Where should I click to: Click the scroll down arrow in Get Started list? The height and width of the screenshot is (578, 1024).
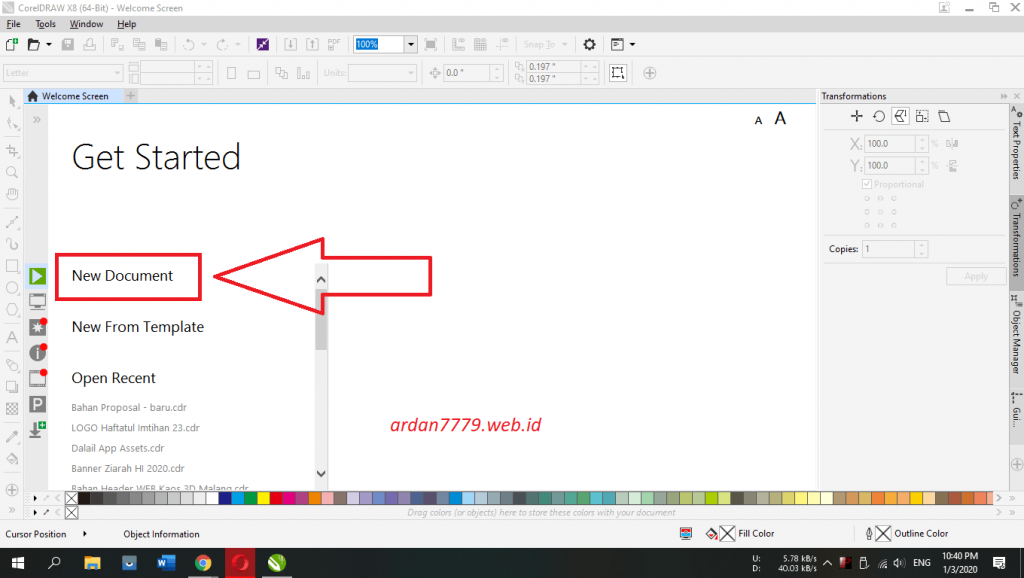321,474
